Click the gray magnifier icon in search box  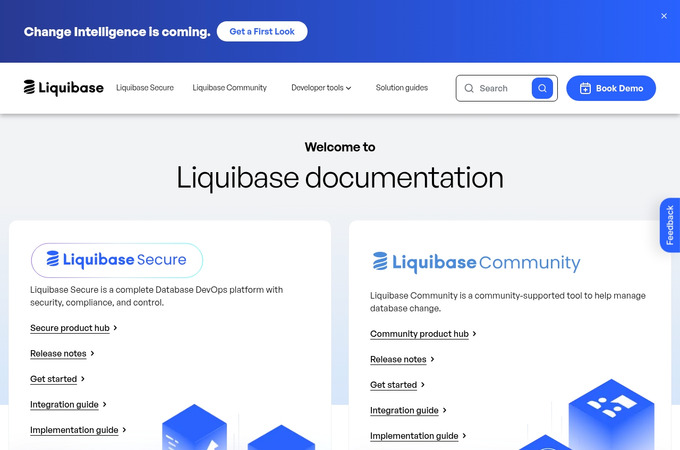(469, 88)
